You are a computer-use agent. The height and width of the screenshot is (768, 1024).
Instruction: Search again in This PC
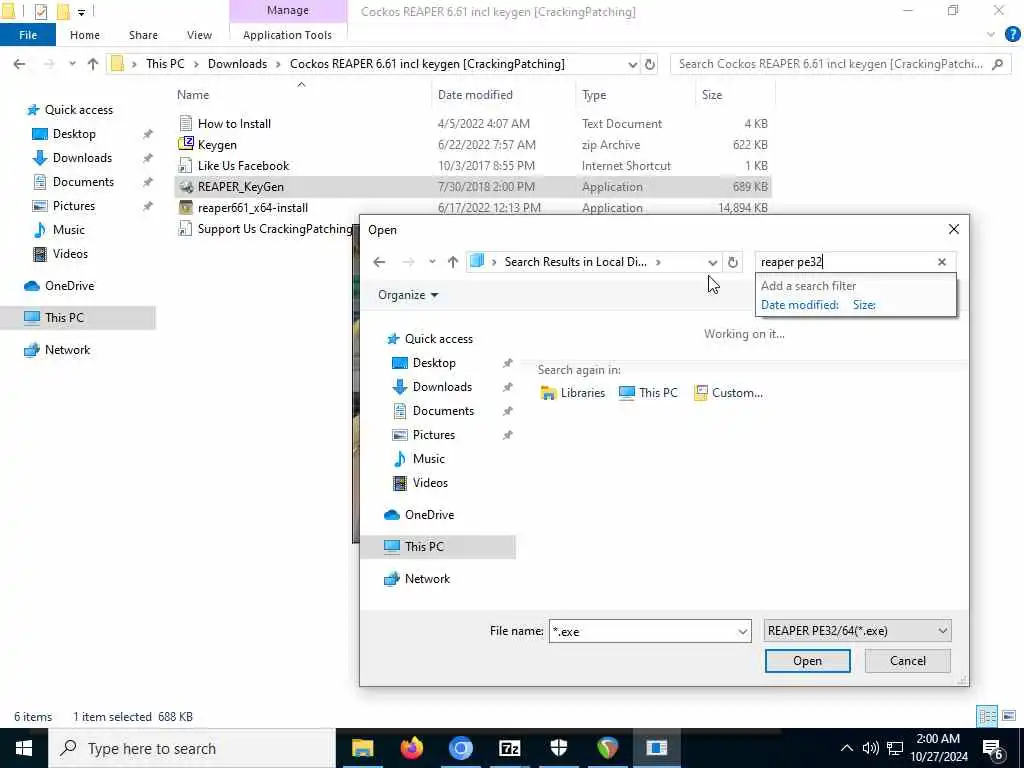tap(648, 393)
